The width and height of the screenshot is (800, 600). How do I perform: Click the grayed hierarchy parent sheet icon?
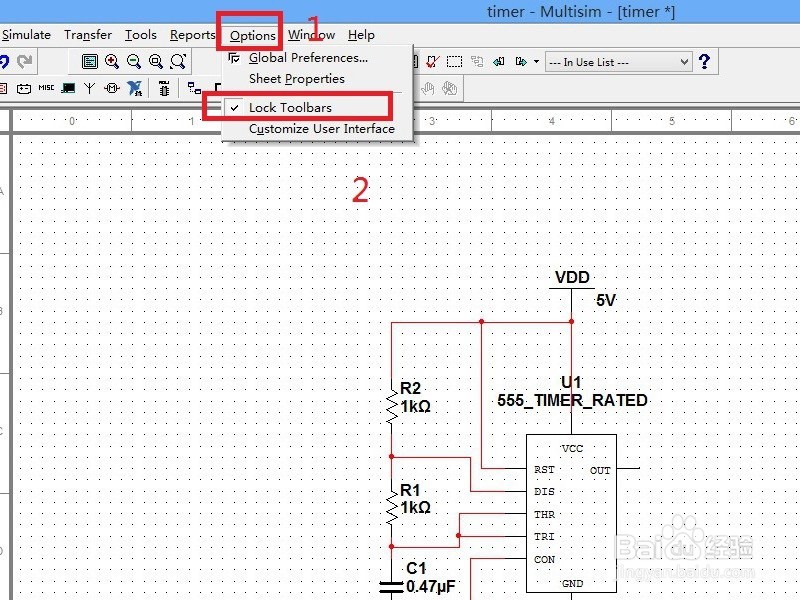pos(477,62)
